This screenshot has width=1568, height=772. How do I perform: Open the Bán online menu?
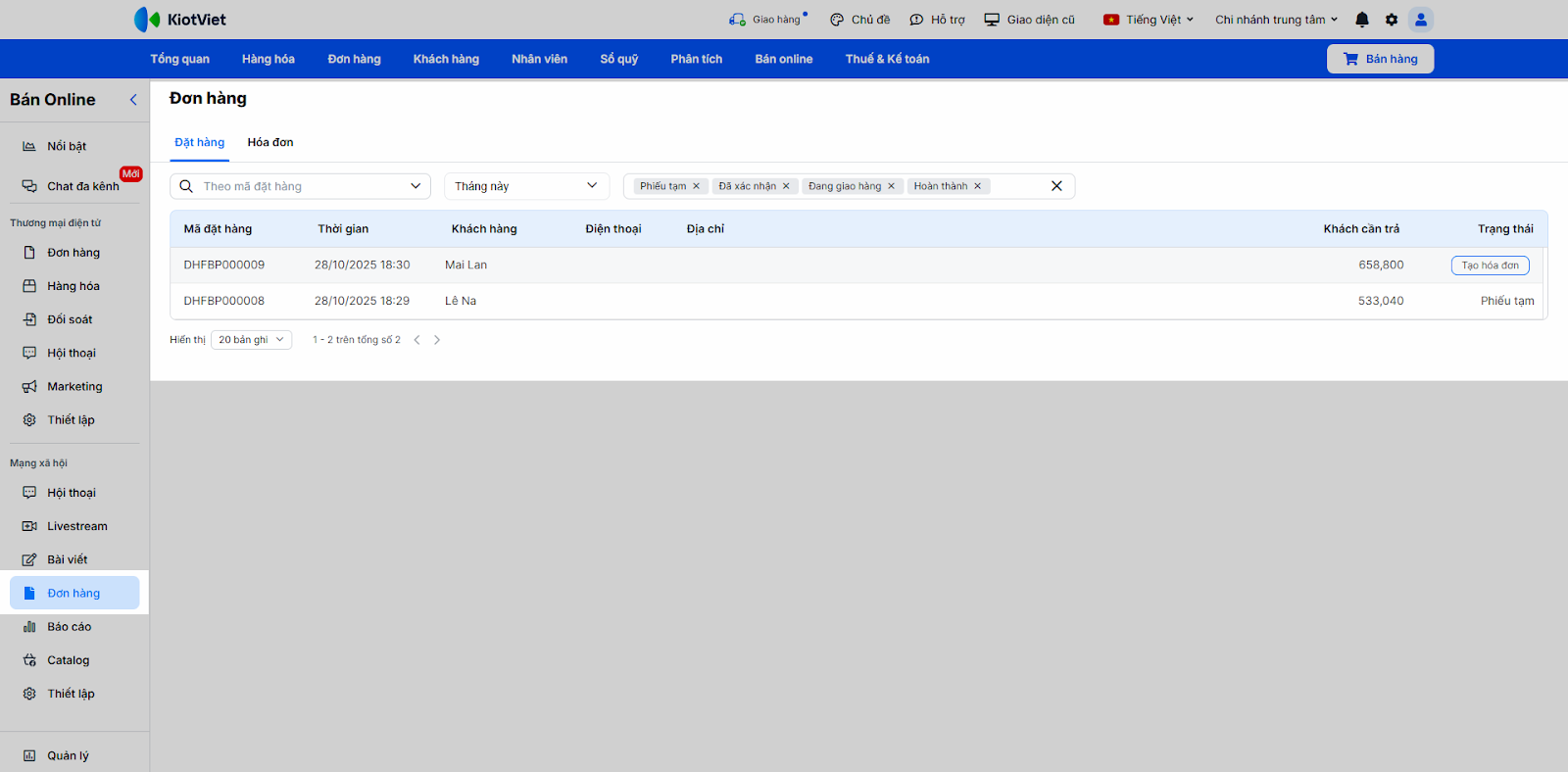pyautogui.click(x=784, y=59)
